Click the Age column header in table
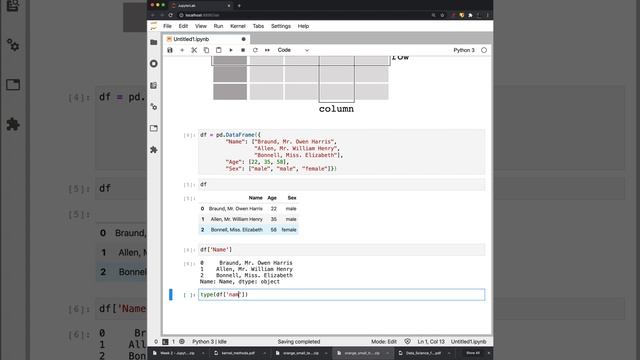640x360 pixels. (x=272, y=198)
